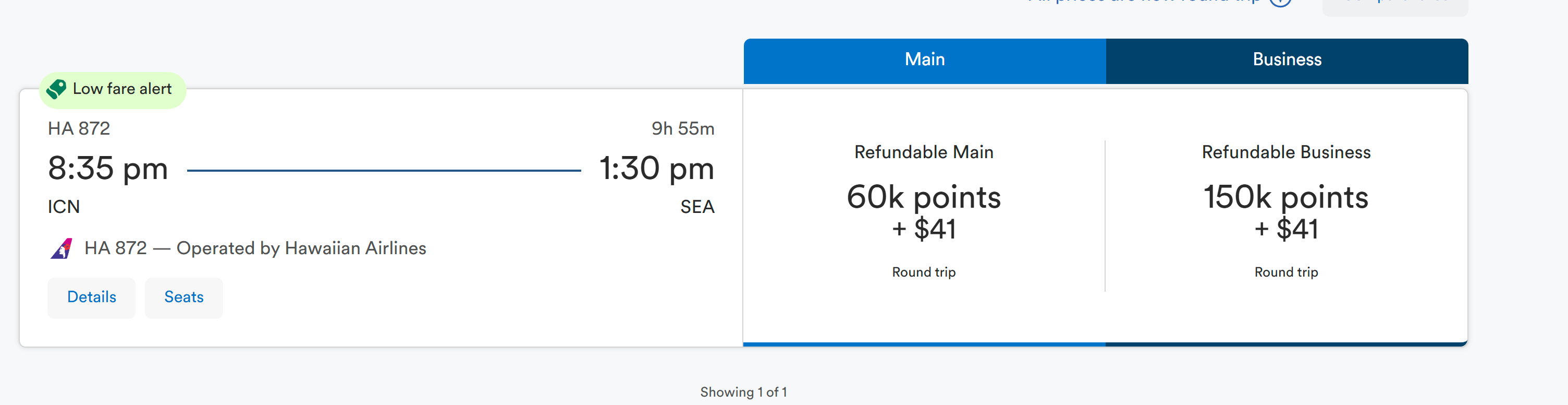Viewport: 1568px width, 405px height.
Task: Click the 1:30 pm arrival time
Action: (x=656, y=168)
